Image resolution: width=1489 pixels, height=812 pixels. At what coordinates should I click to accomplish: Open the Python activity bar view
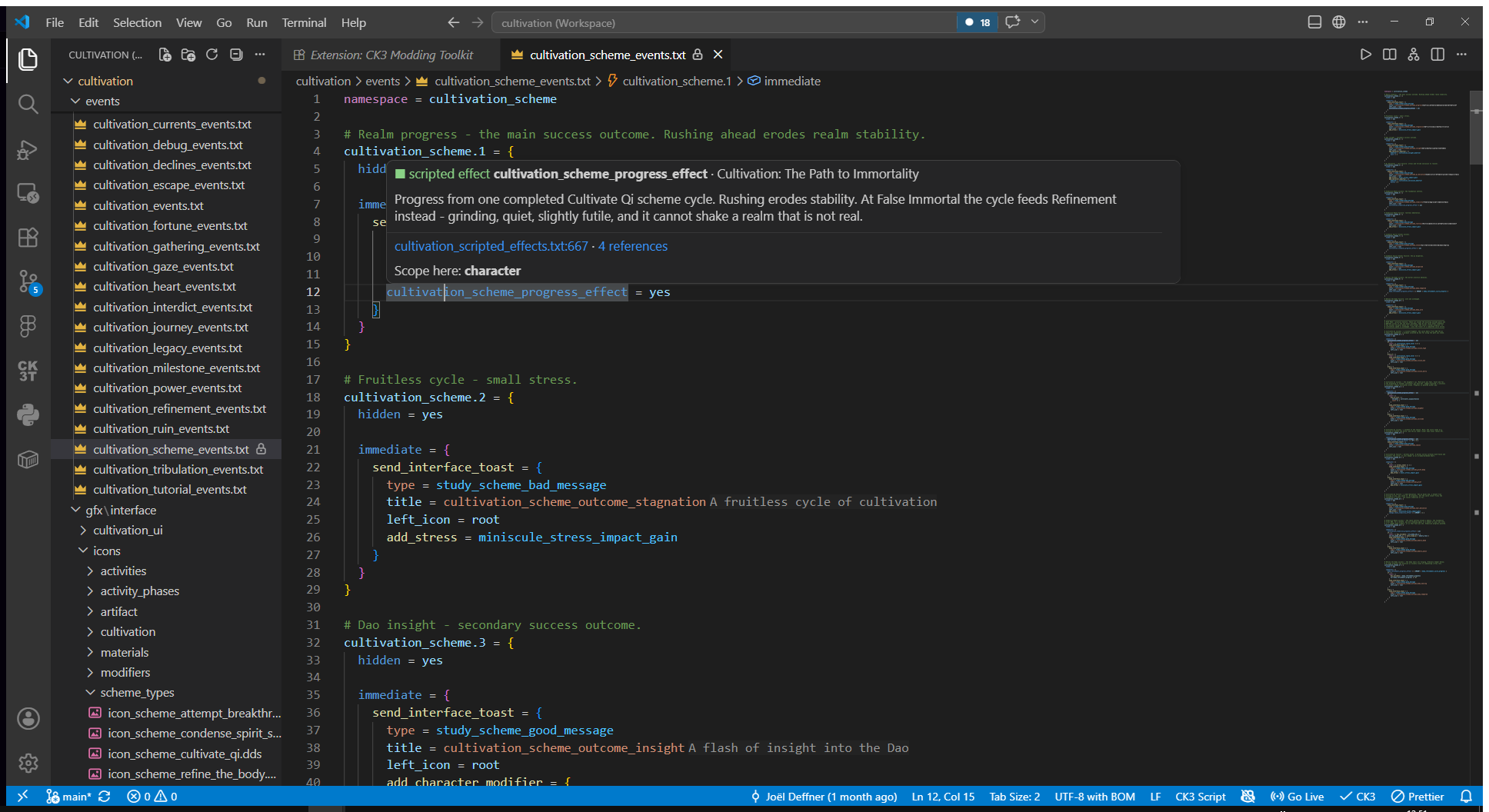(x=28, y=415)
